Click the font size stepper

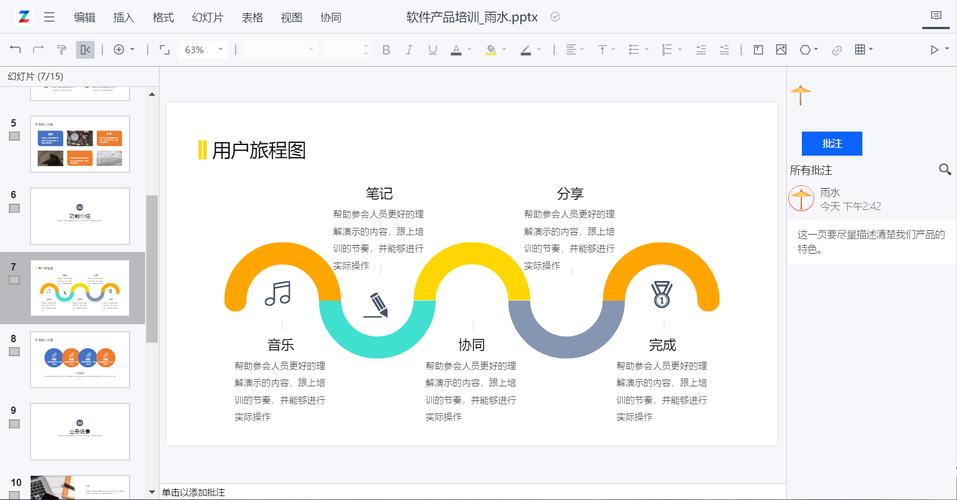point(366,49)
